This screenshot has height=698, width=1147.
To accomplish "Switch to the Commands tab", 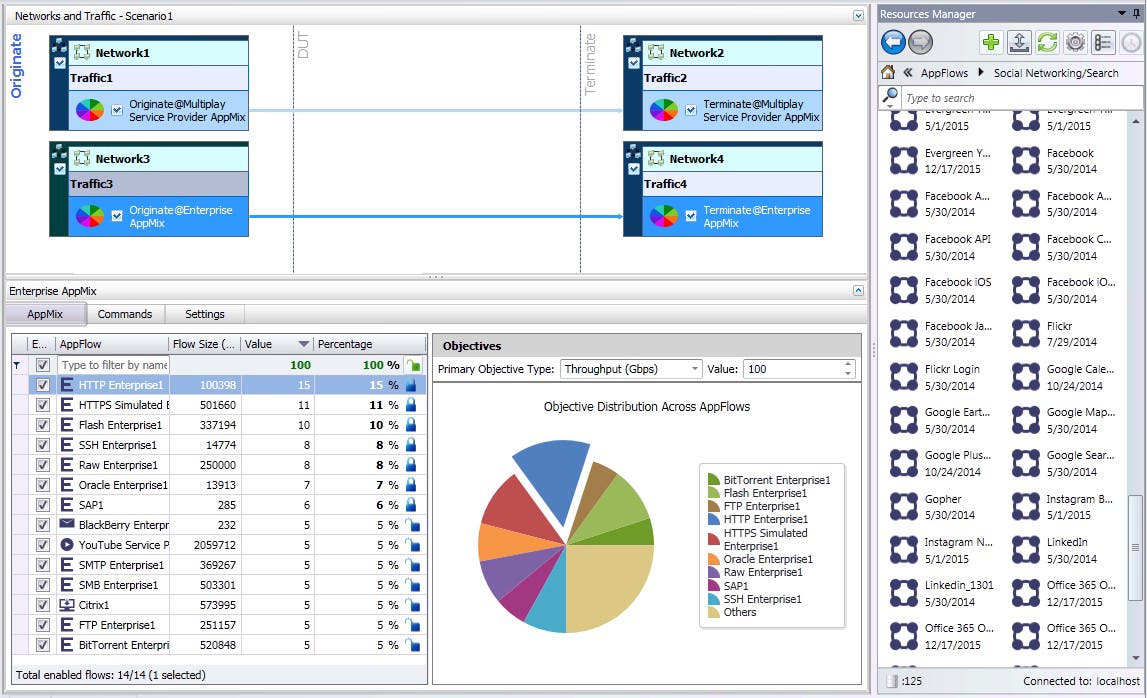I will click(125, 313).
